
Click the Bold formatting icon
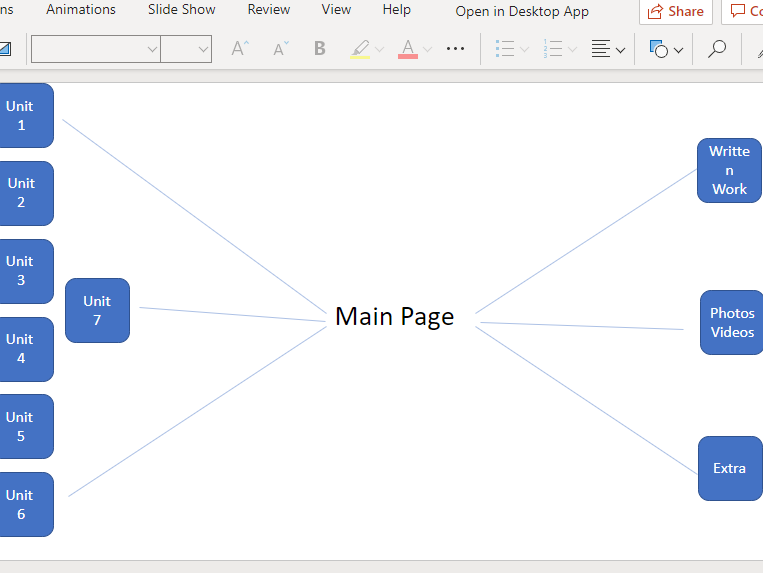pyautogui.click(x=319, y=49)
